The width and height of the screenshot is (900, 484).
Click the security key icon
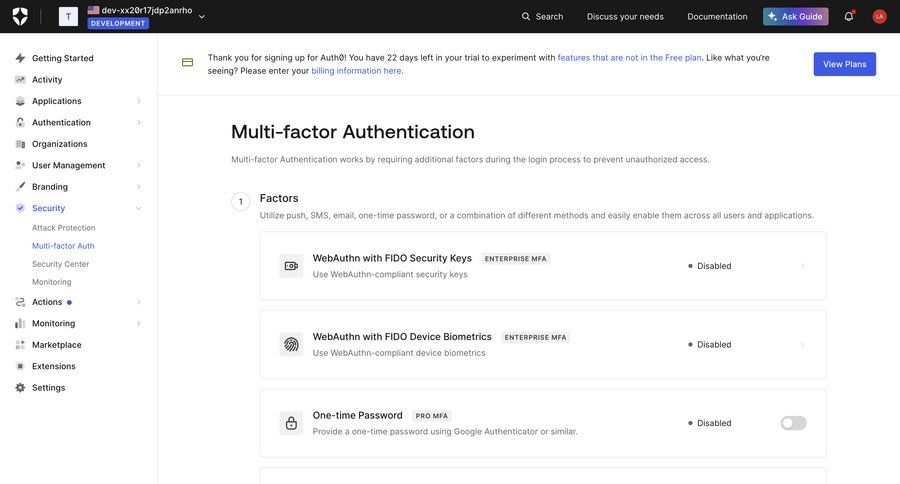(291, 266)
